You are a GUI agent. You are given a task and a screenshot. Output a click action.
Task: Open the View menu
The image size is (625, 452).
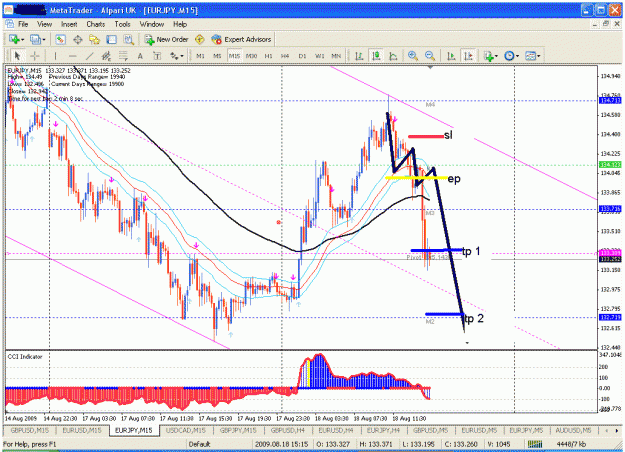pos(44,24)
